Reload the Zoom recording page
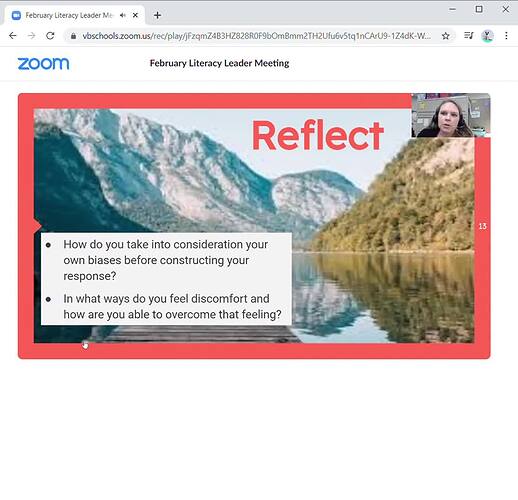This screenshot has height=500, width=518. click(50, 36)
